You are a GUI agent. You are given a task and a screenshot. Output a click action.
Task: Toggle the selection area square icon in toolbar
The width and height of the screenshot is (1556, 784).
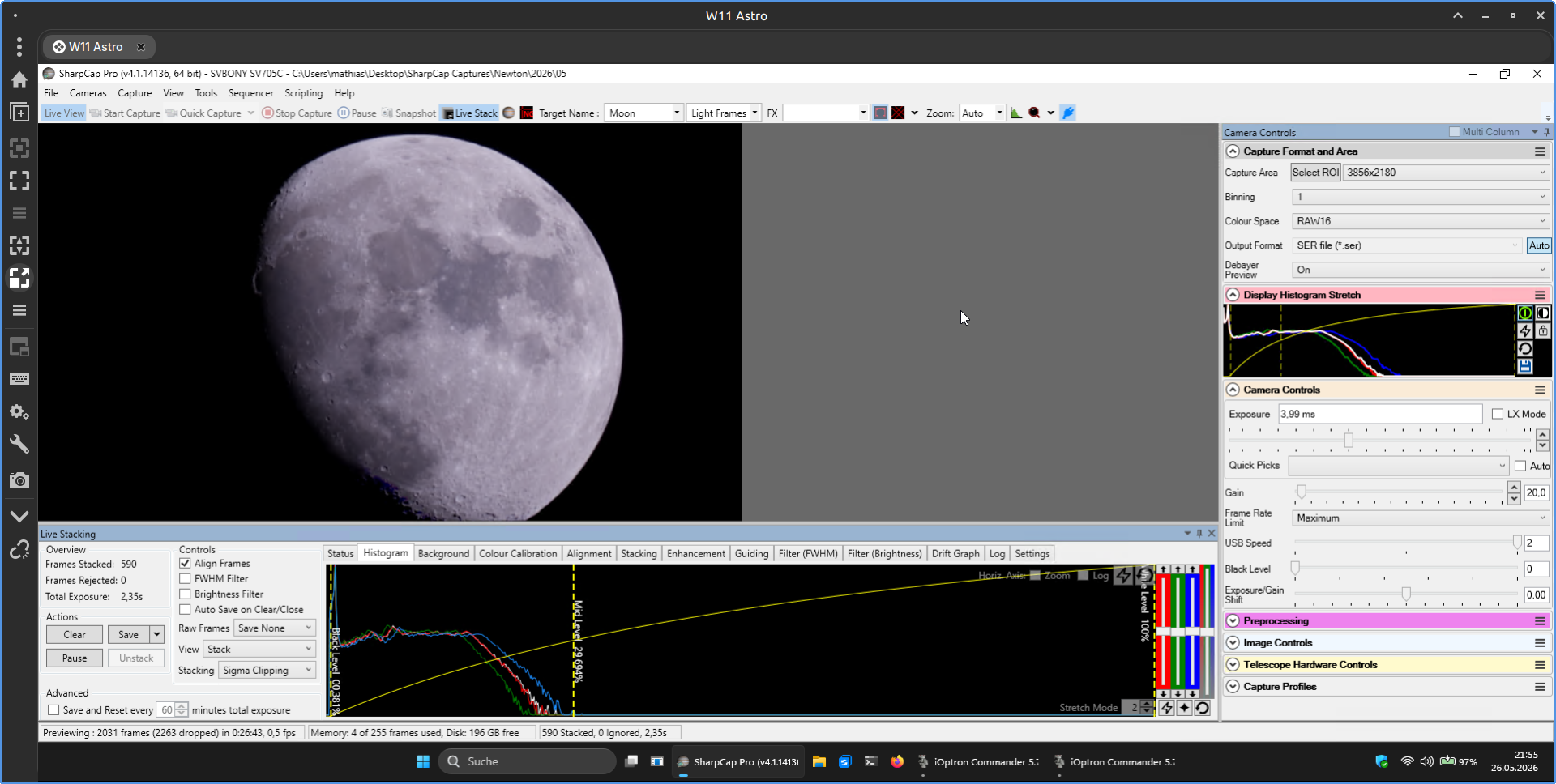point(880,113)
